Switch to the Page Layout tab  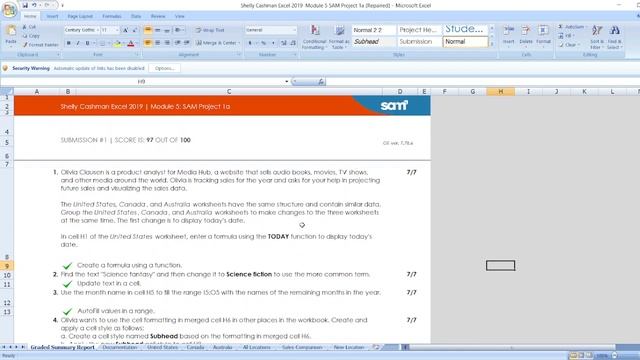click(80, 16)
